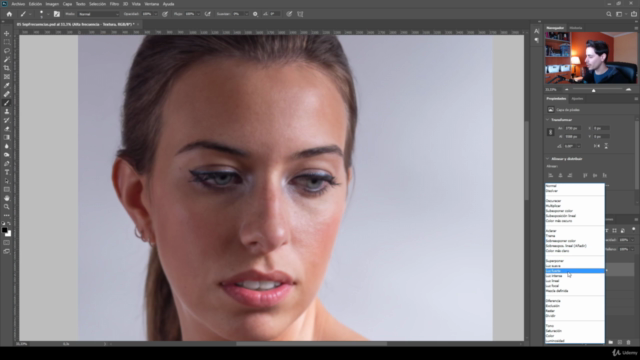Click align left edges button
Image resolution: width=640 pixels, height=360 pixels.
click(551, 176)
